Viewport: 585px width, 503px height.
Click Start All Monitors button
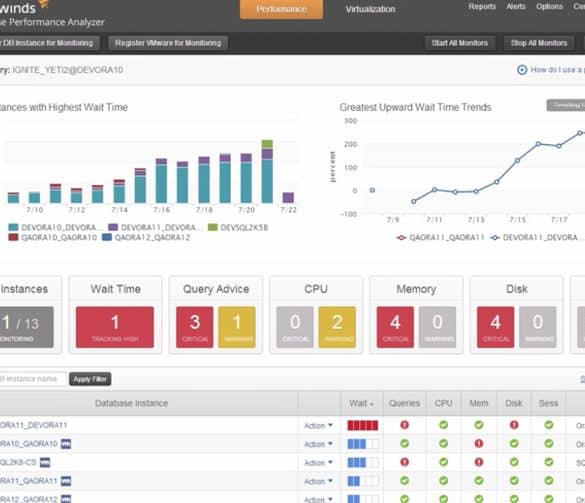coord(460,43)
